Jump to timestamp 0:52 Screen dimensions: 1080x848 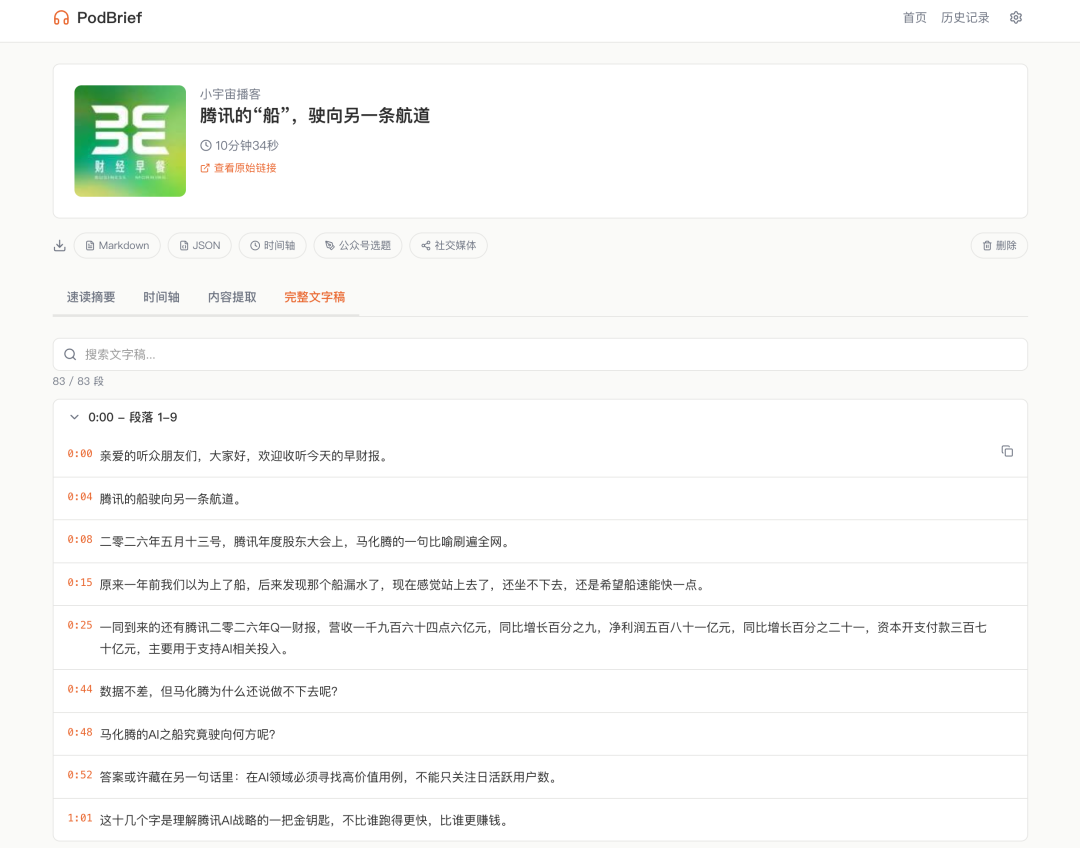tap(80, 775)
